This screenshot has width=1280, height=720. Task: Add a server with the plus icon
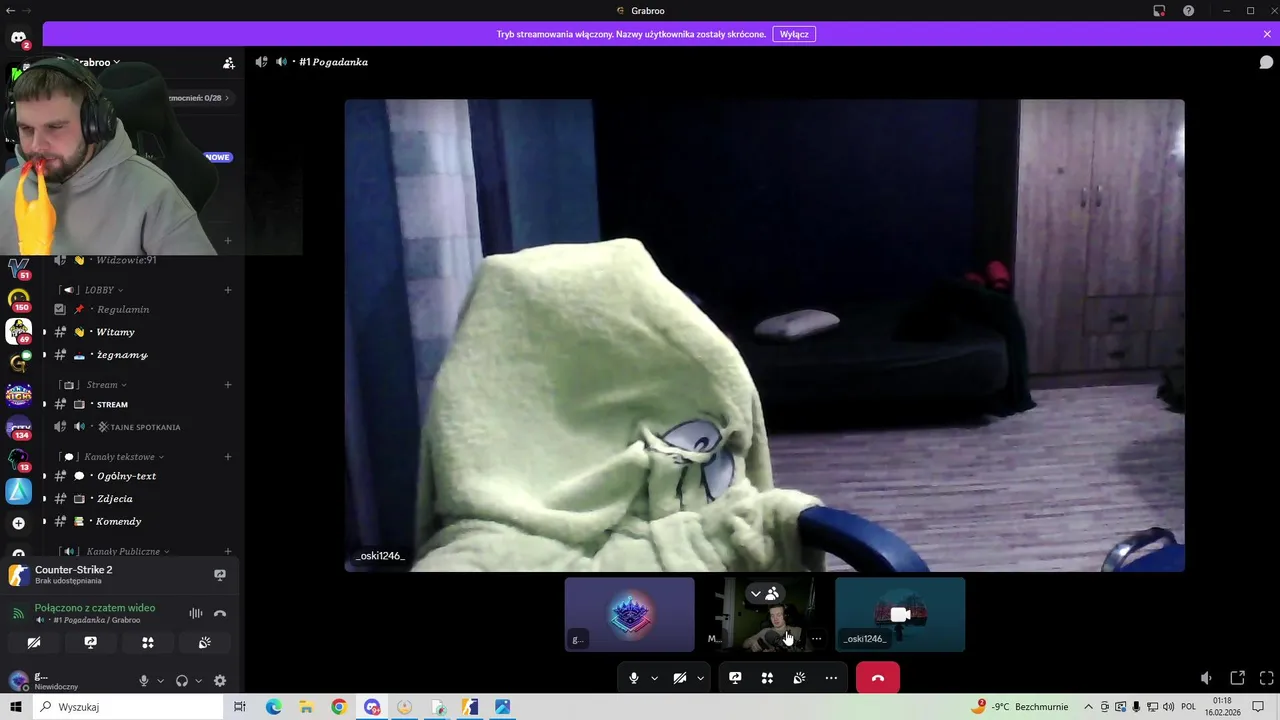click(18, 523)
